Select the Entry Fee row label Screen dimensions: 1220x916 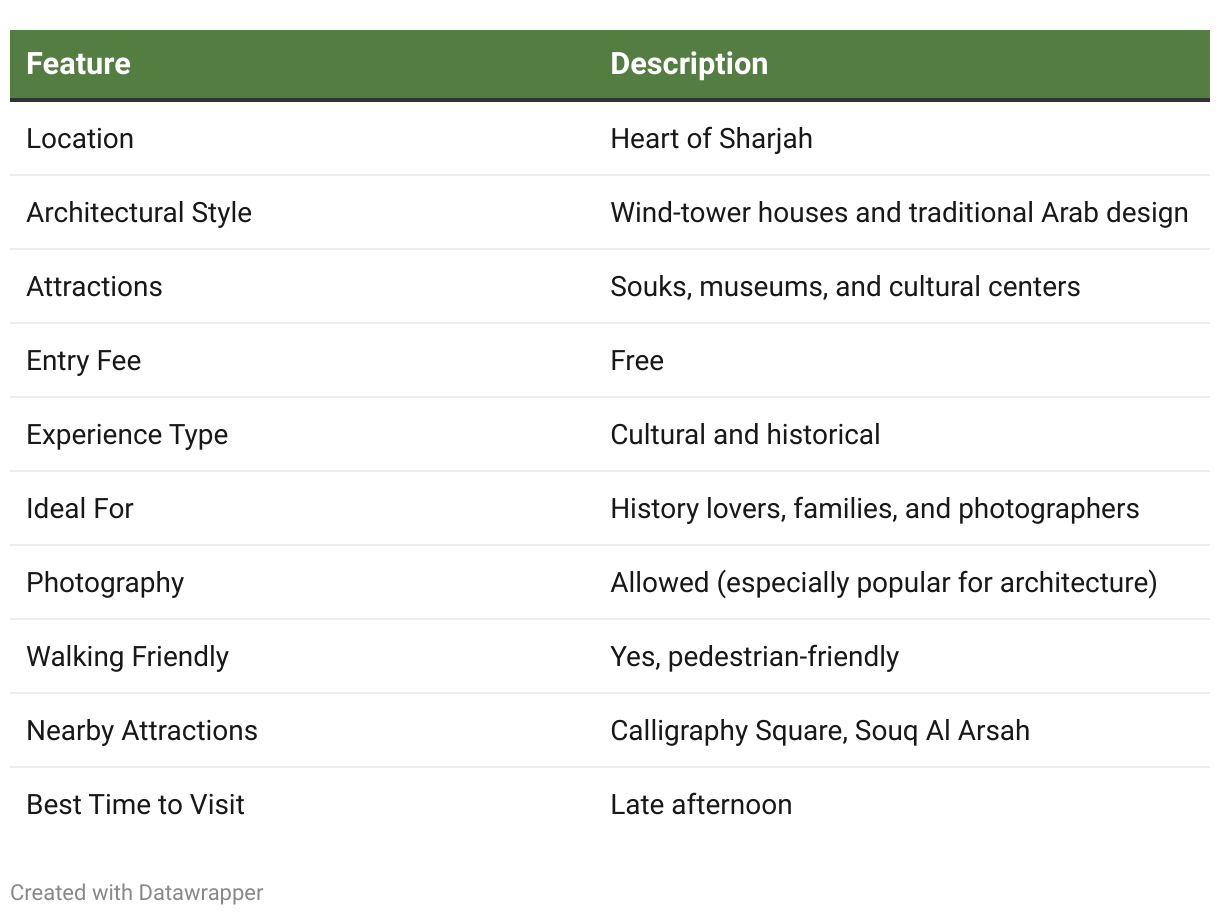click(84, 360)
